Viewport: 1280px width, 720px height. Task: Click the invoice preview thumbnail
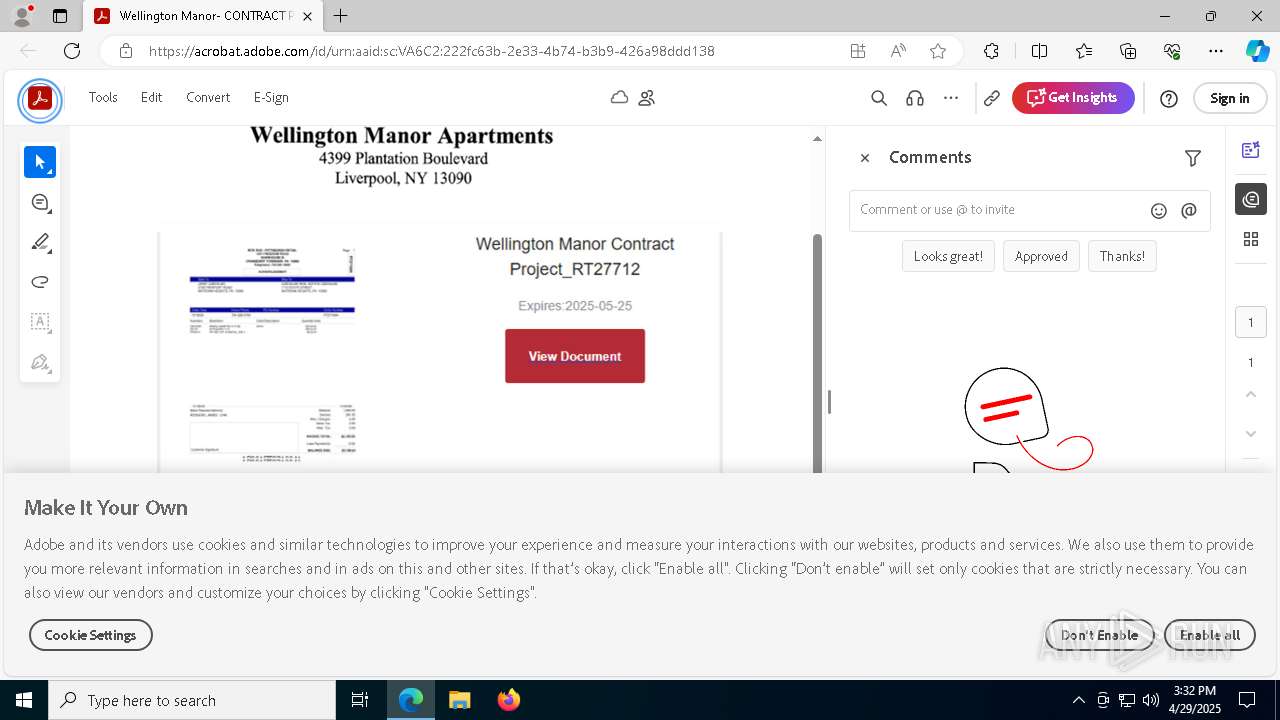[272, 352]
